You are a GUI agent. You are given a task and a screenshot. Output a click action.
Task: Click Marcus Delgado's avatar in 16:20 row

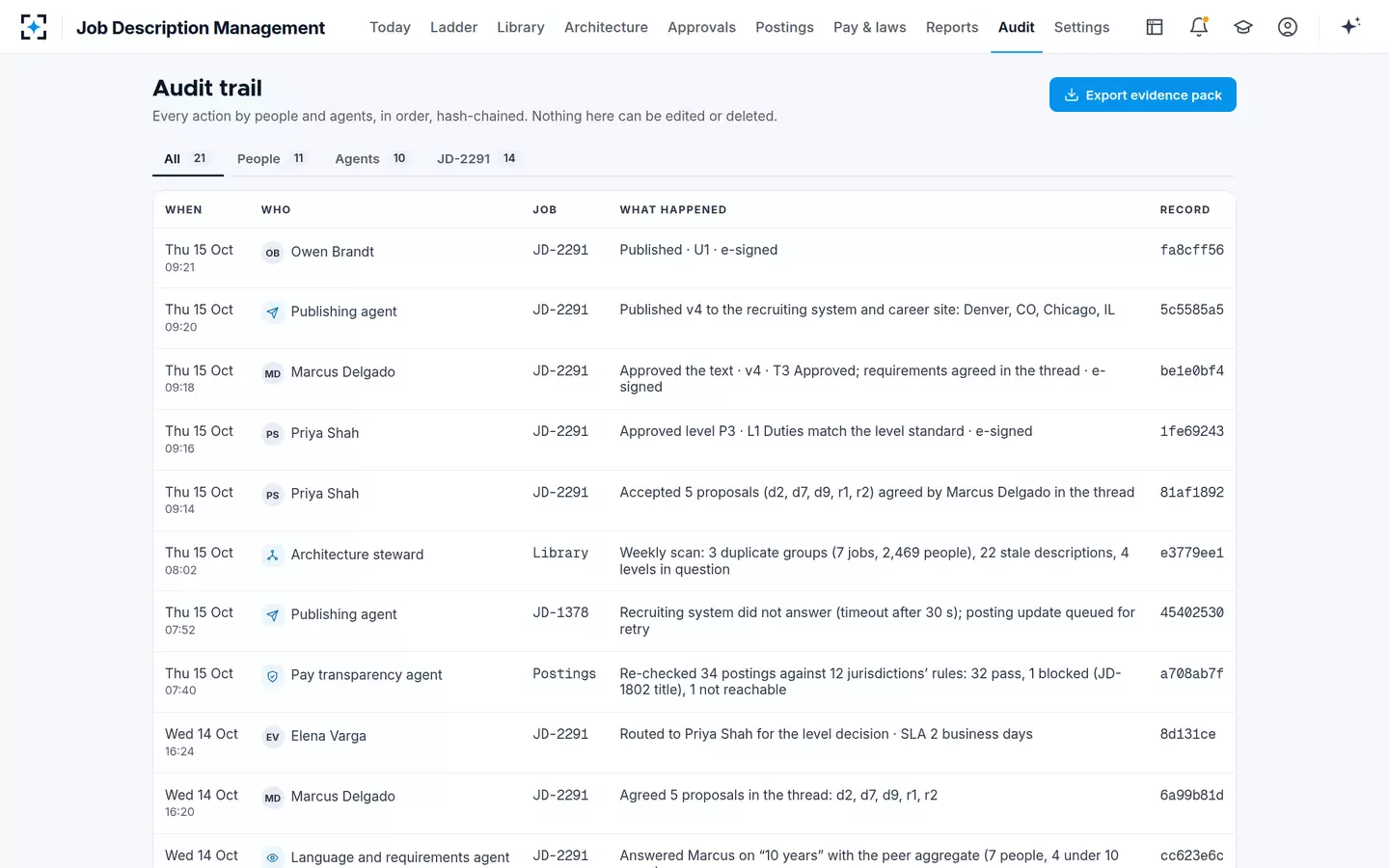273,798
